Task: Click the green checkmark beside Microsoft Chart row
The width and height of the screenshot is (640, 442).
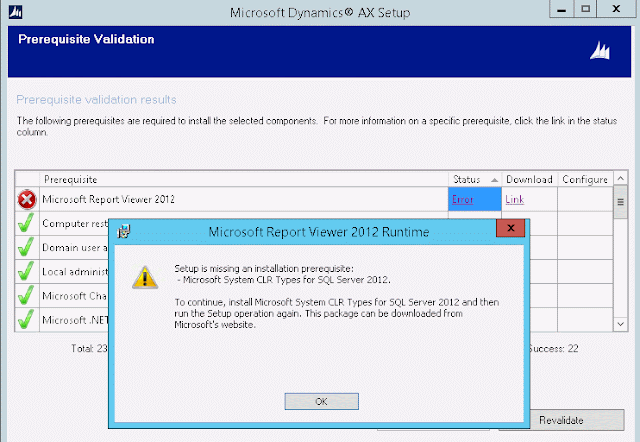Action: [x=26, y=295]
